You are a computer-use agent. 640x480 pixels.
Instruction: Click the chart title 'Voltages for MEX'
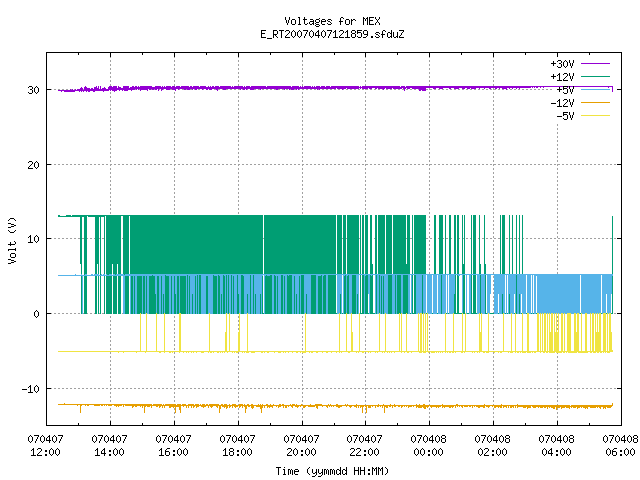(x=332, y=21)
